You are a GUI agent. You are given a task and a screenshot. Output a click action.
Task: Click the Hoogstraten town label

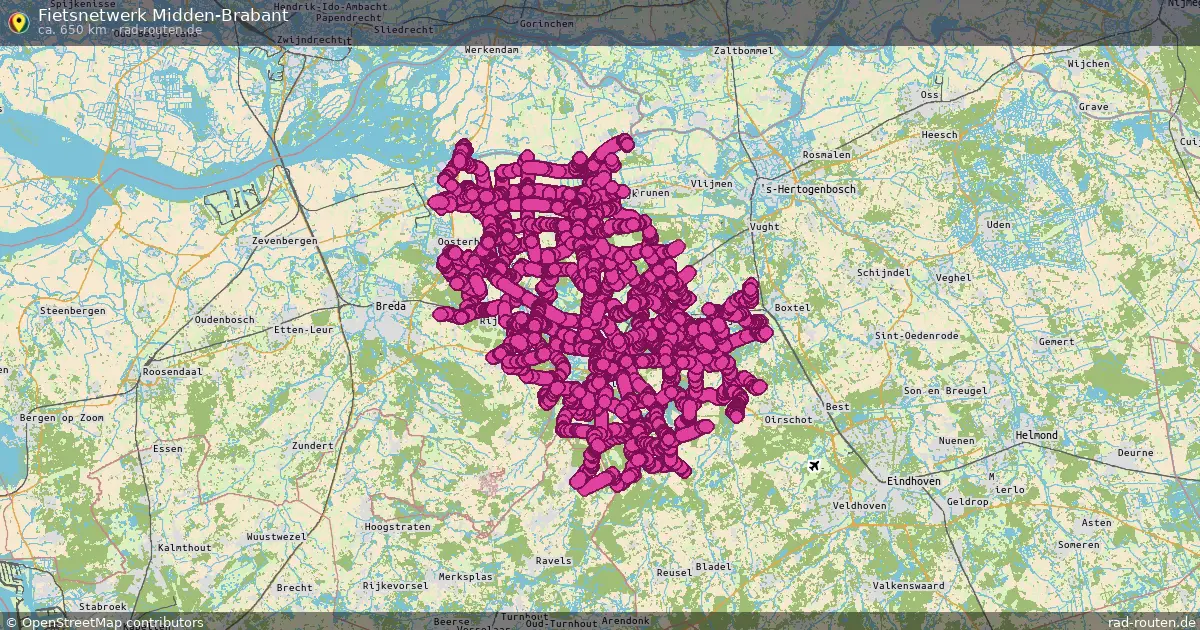tap(398, 526)
